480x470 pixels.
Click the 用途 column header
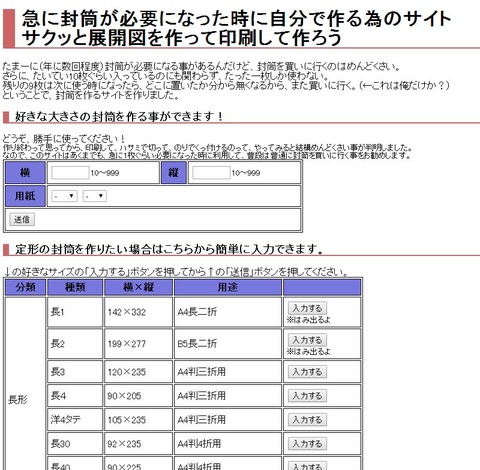[228, 287]
